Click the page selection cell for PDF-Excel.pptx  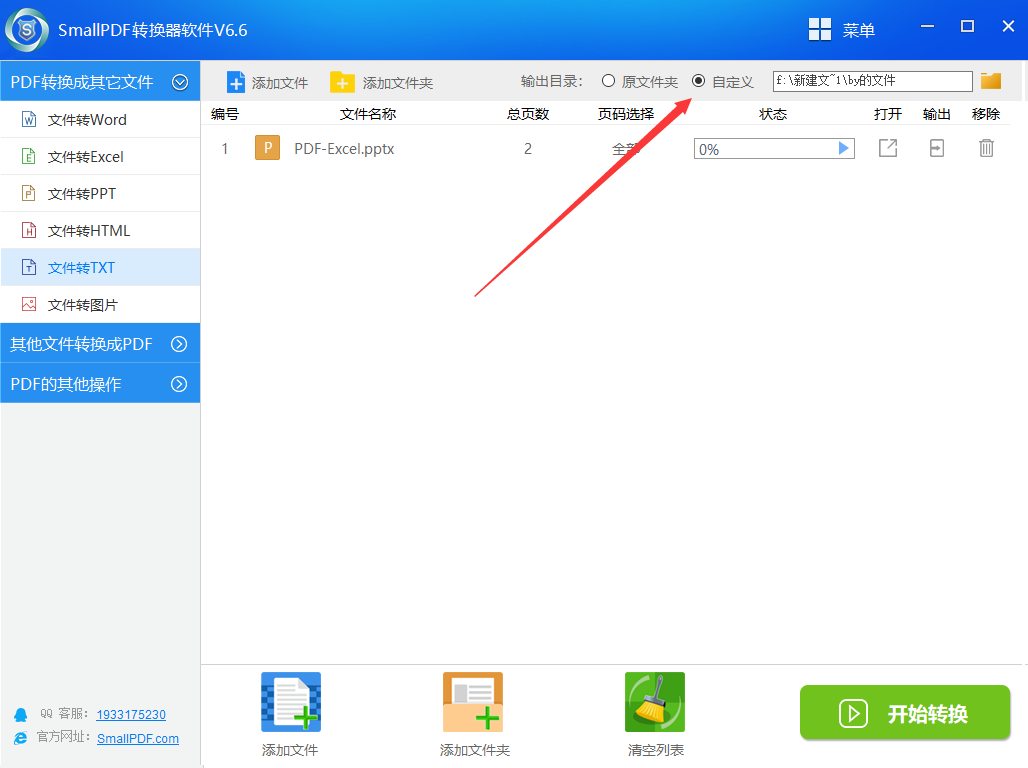click(x=626, y=149)
